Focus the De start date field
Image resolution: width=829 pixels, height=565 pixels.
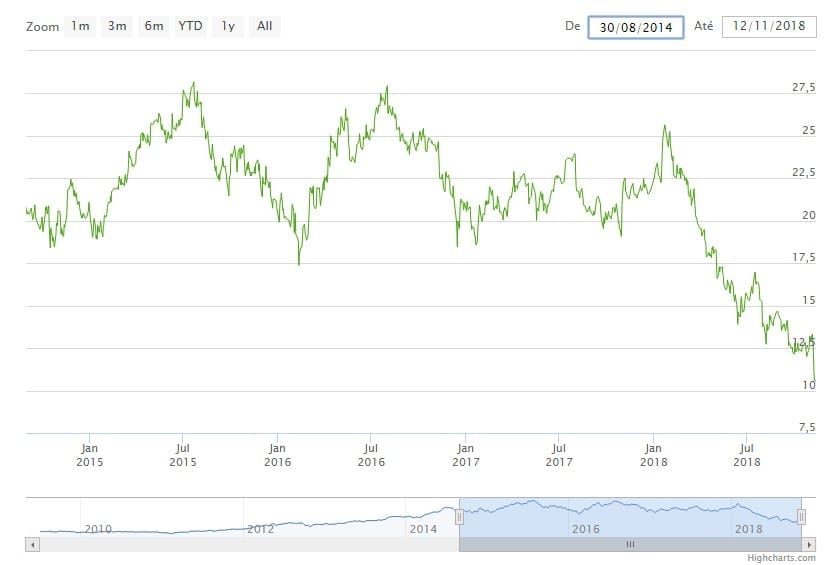(635, 27)
